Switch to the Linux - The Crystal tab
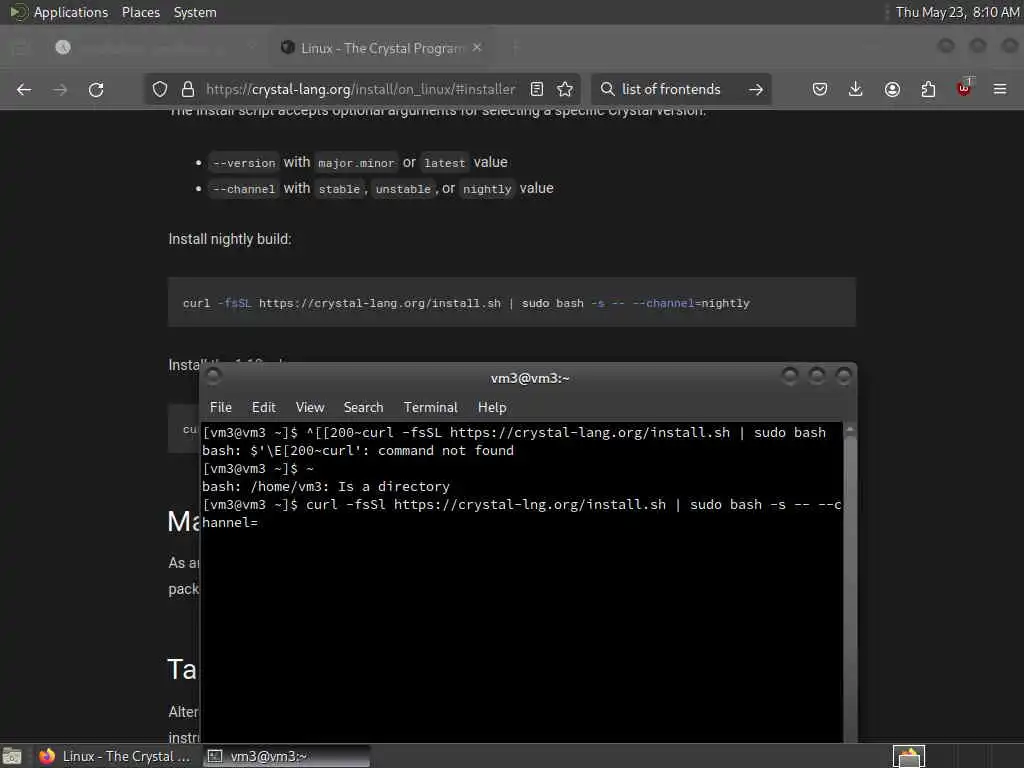Screen dimensions: 1024x768 click(x=381, y=48)
